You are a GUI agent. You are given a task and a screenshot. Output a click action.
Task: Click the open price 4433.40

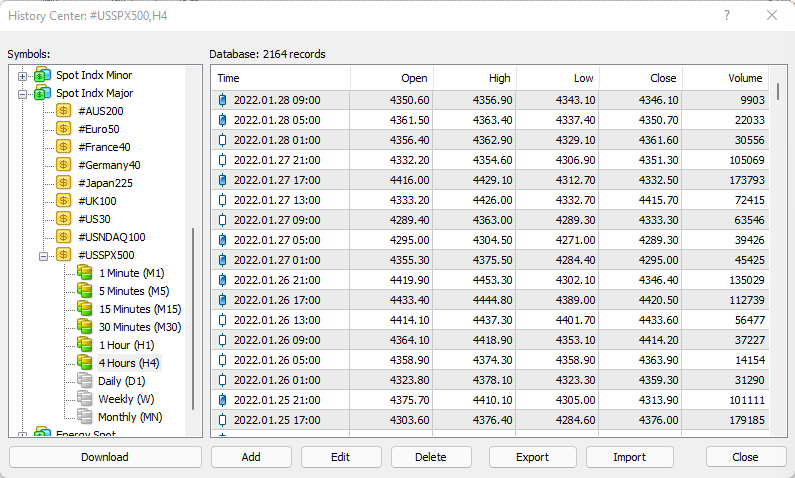(x=410, y=300)
